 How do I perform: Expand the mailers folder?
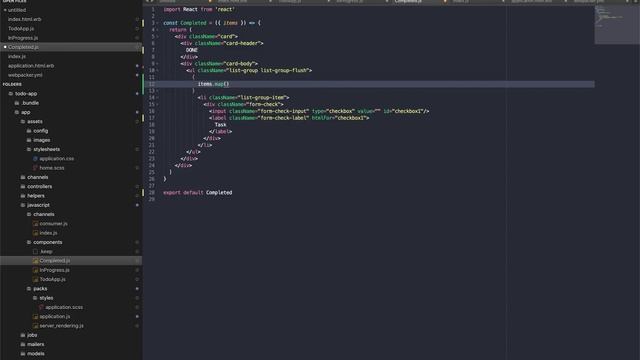tap(23, 344)
